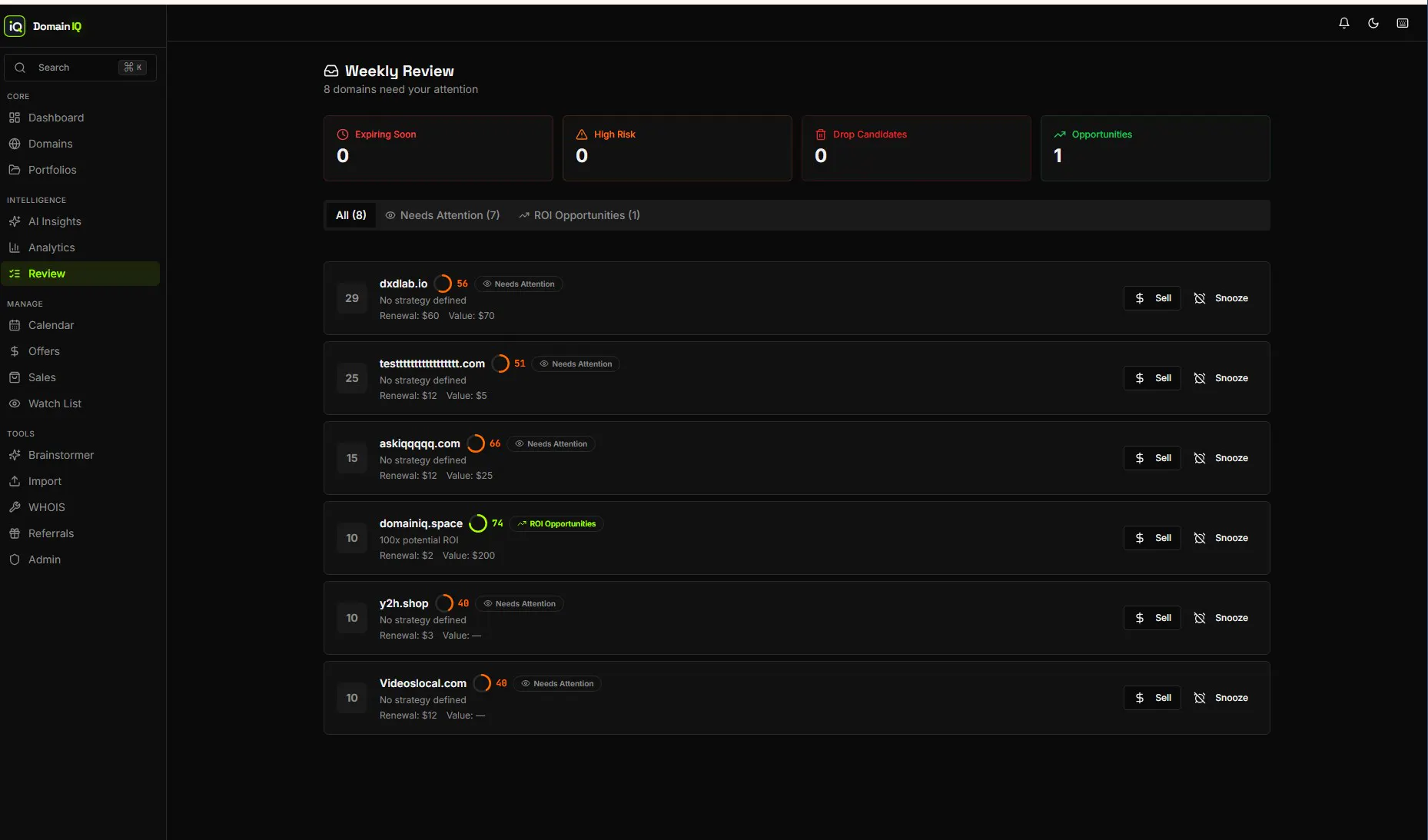Image resolution: width=1428 pixels, height=840 pixels.
Task: Sell the y2h.shop domain
Action: point(1152,618)
